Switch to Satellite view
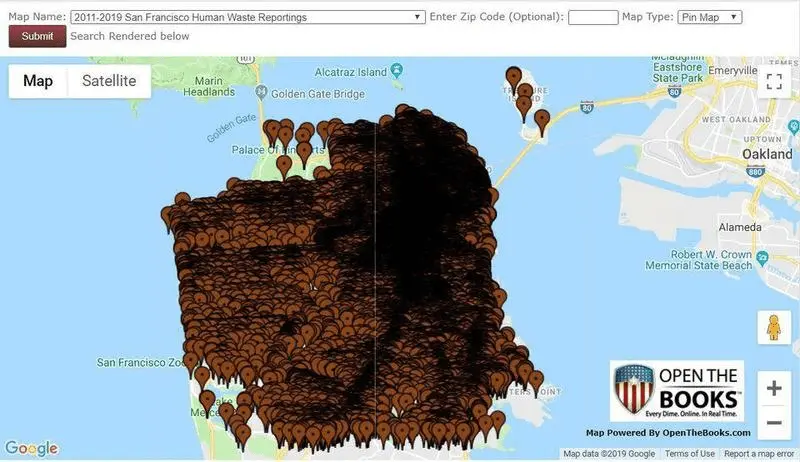Image resolution: width=800 pixels, height=462 pixels. pyautogui.click(x=109, y=81)
